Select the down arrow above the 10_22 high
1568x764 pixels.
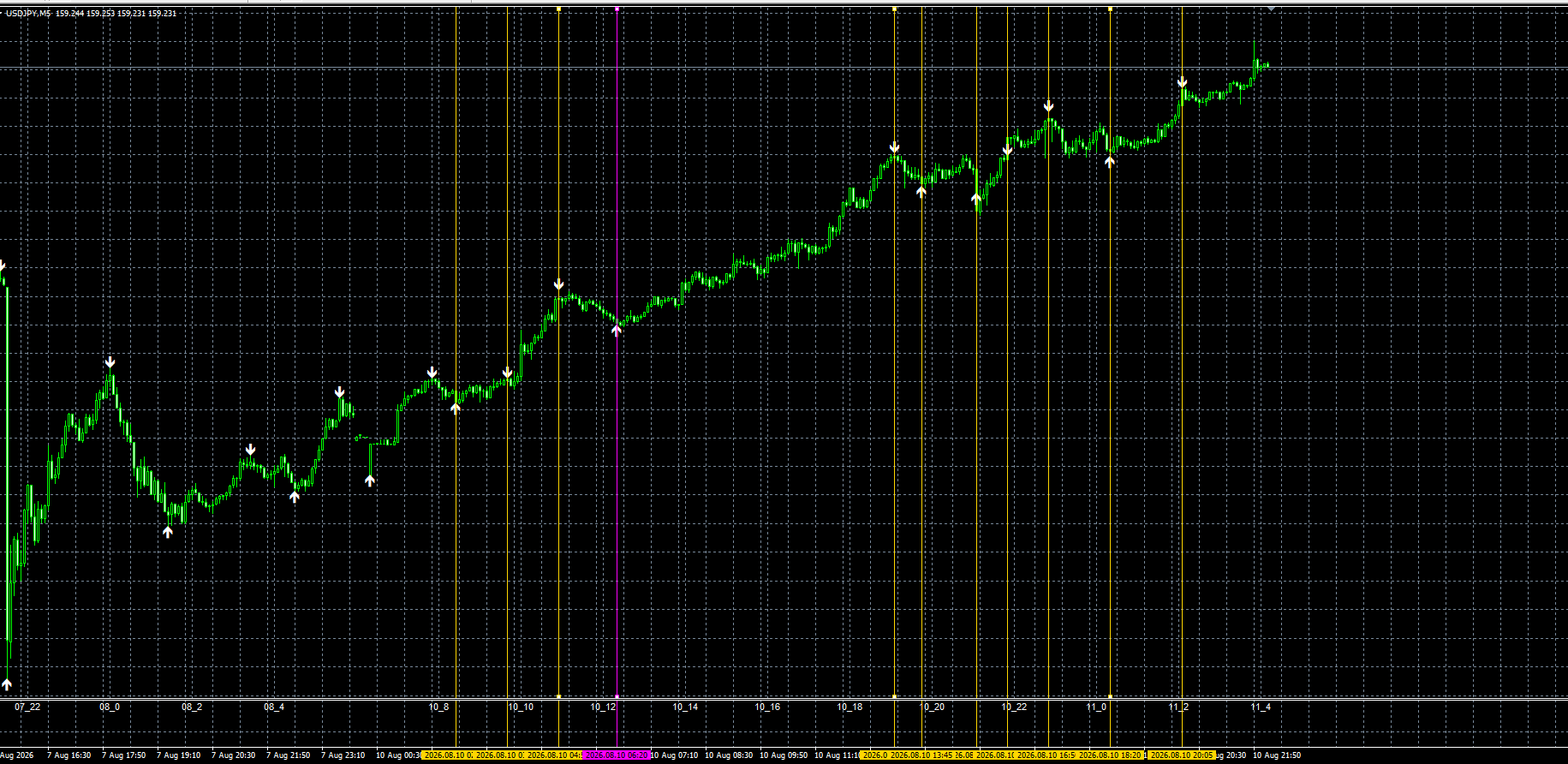[x=1048, y=106]
